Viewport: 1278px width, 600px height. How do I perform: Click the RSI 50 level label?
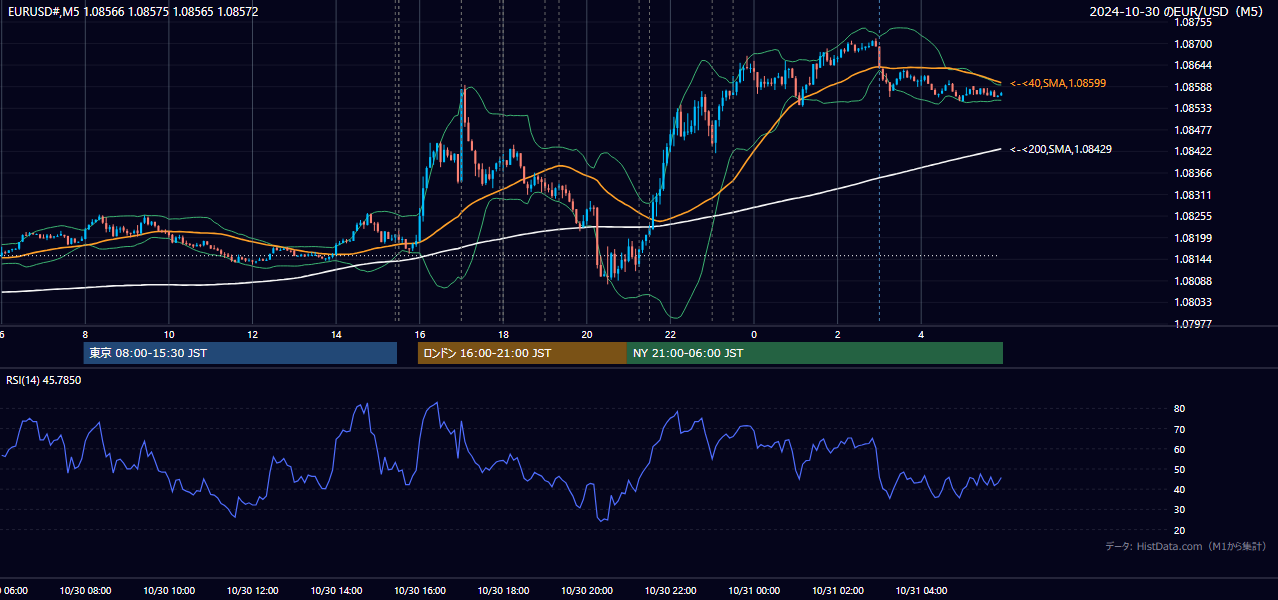[x=1179, y=469]
